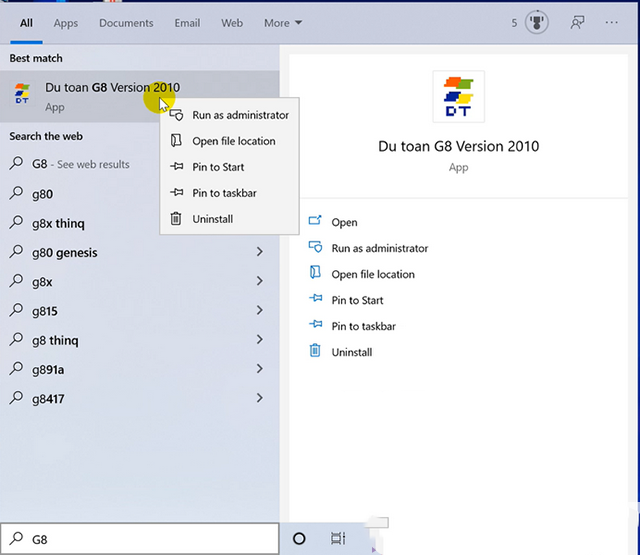Choose Pin to taskbar in context menu

coord(229,193)
